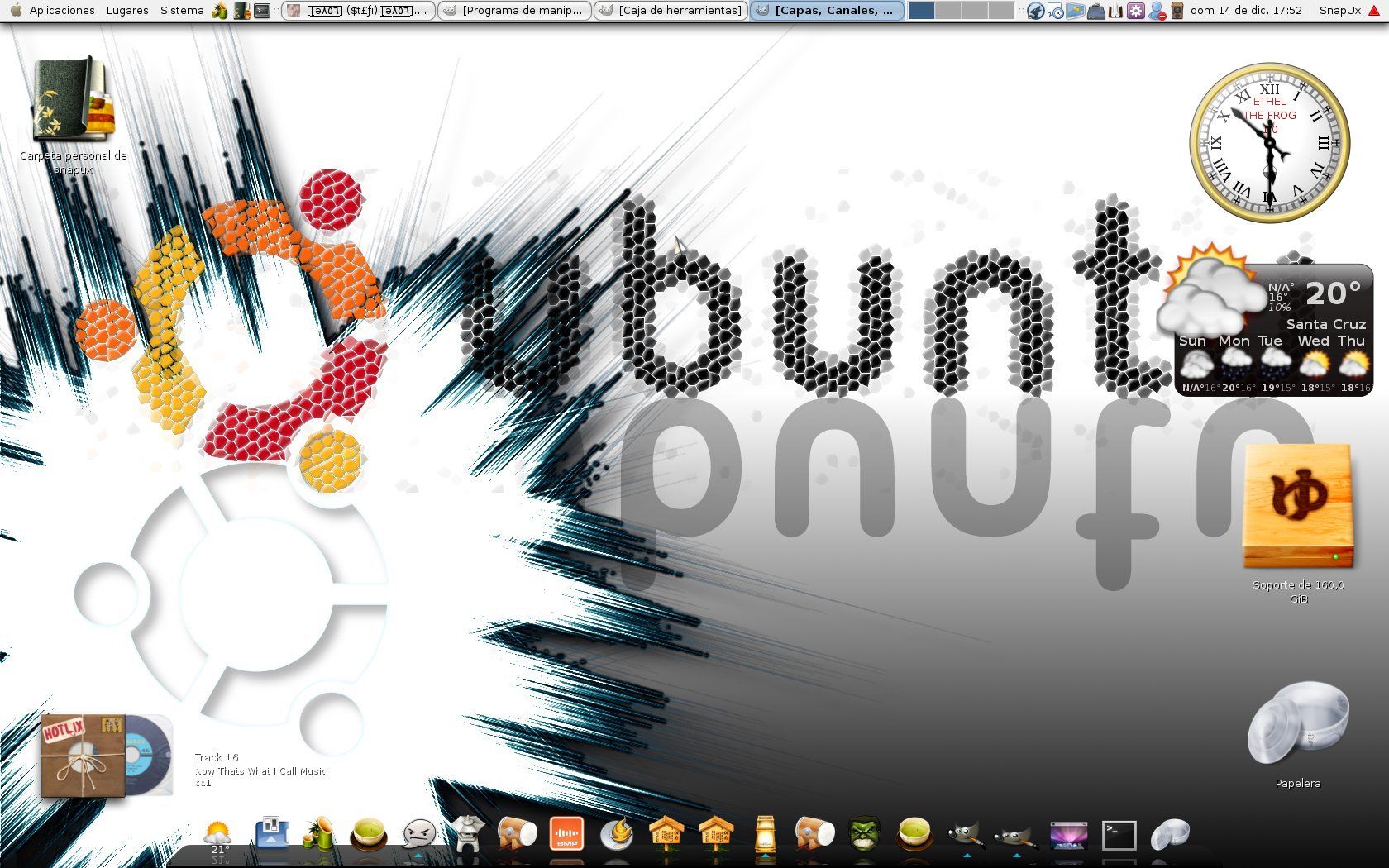Open the orange BMP audio icon in the dock
The height and width of the screenshot is (868, 1389).
click(566, 833)
